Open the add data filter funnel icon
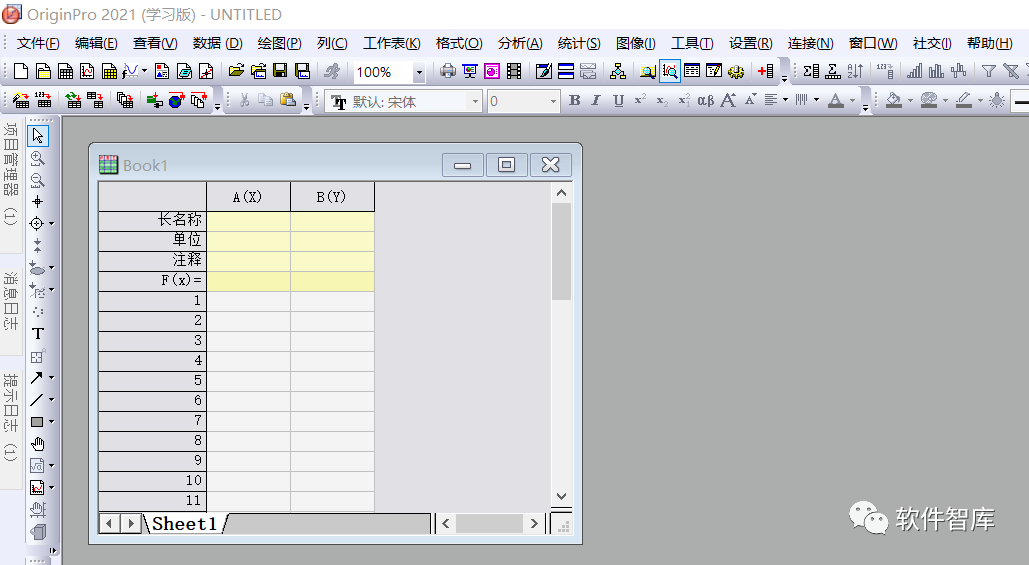This screenshot has height=565, width=1029. (x=988, y=72)
